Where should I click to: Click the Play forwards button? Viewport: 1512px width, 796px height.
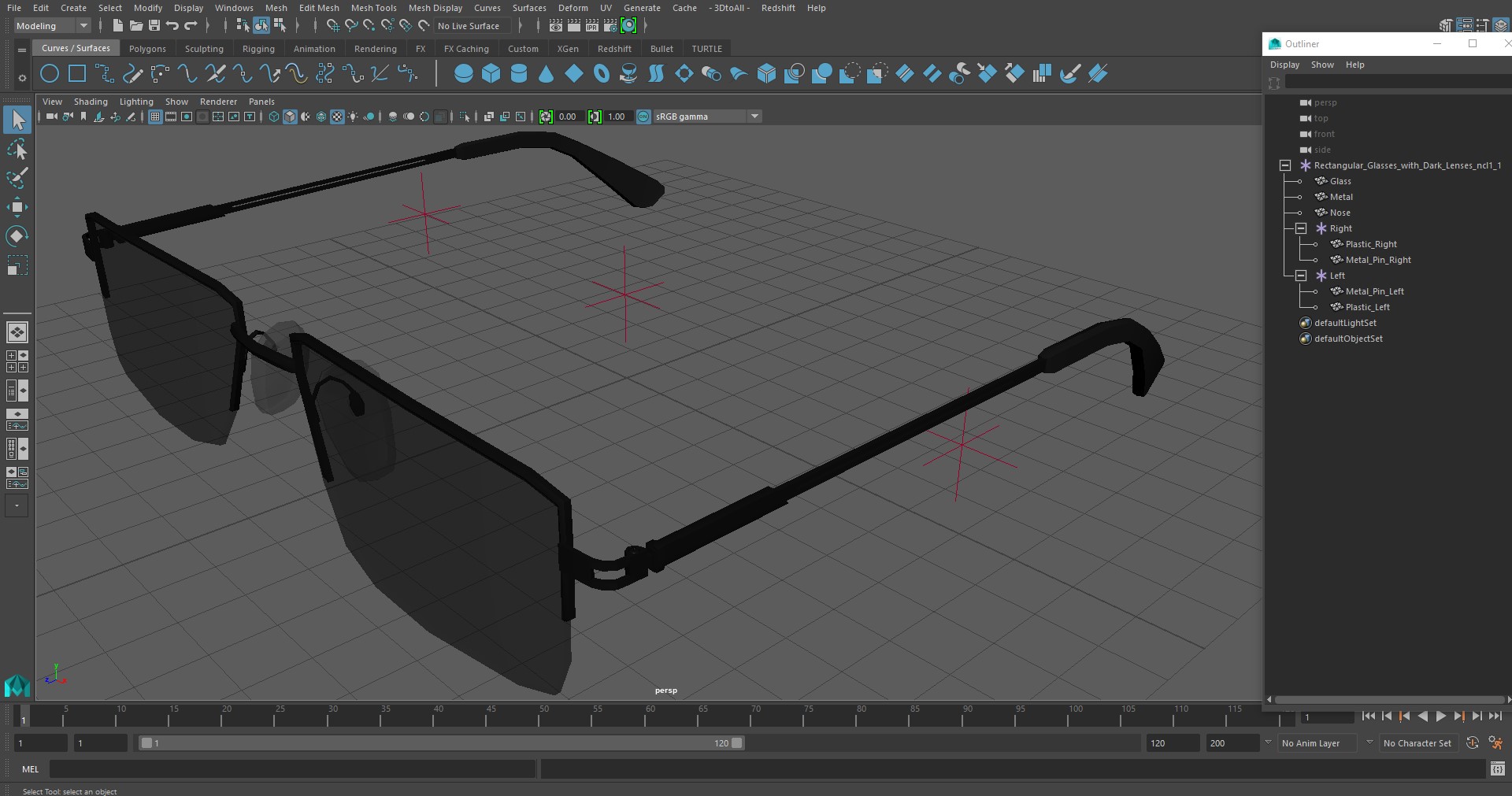click(1440, 716)
